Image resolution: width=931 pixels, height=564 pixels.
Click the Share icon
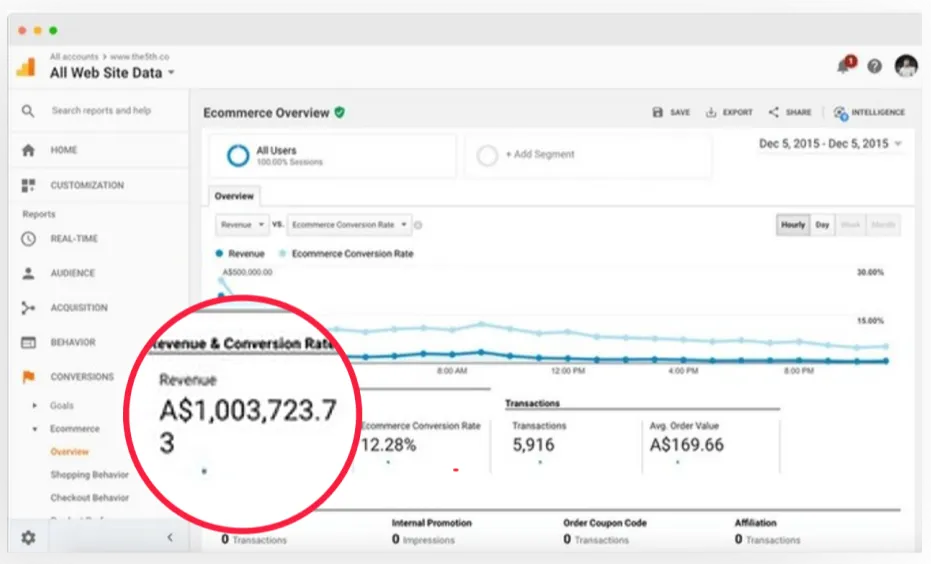(x=774, y=112)
